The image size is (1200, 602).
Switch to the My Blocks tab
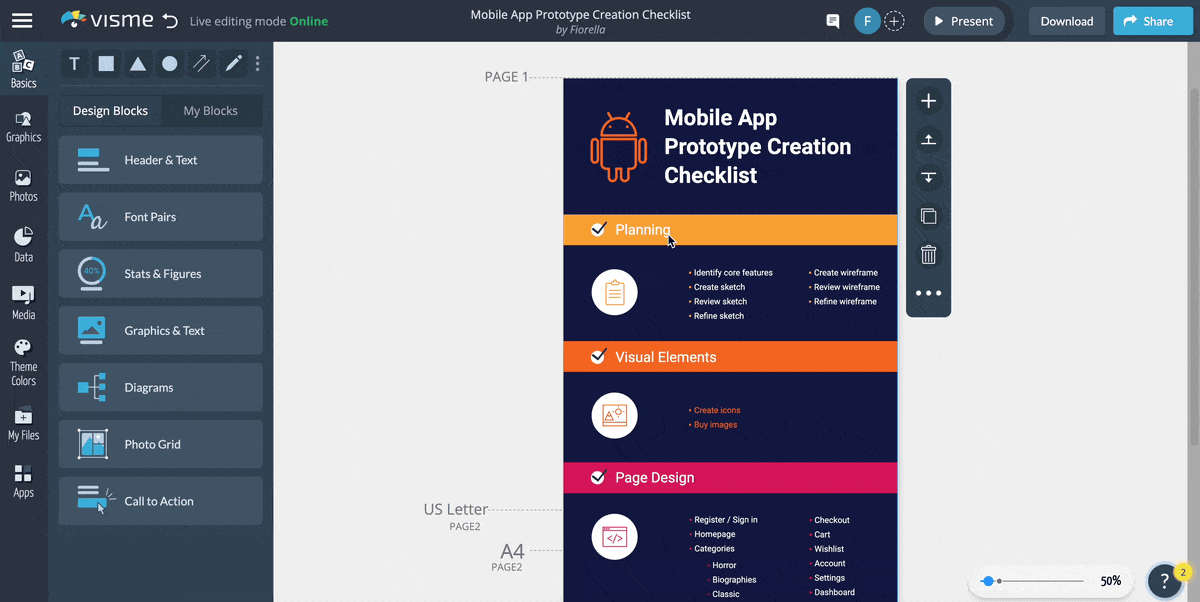point(210,111)
